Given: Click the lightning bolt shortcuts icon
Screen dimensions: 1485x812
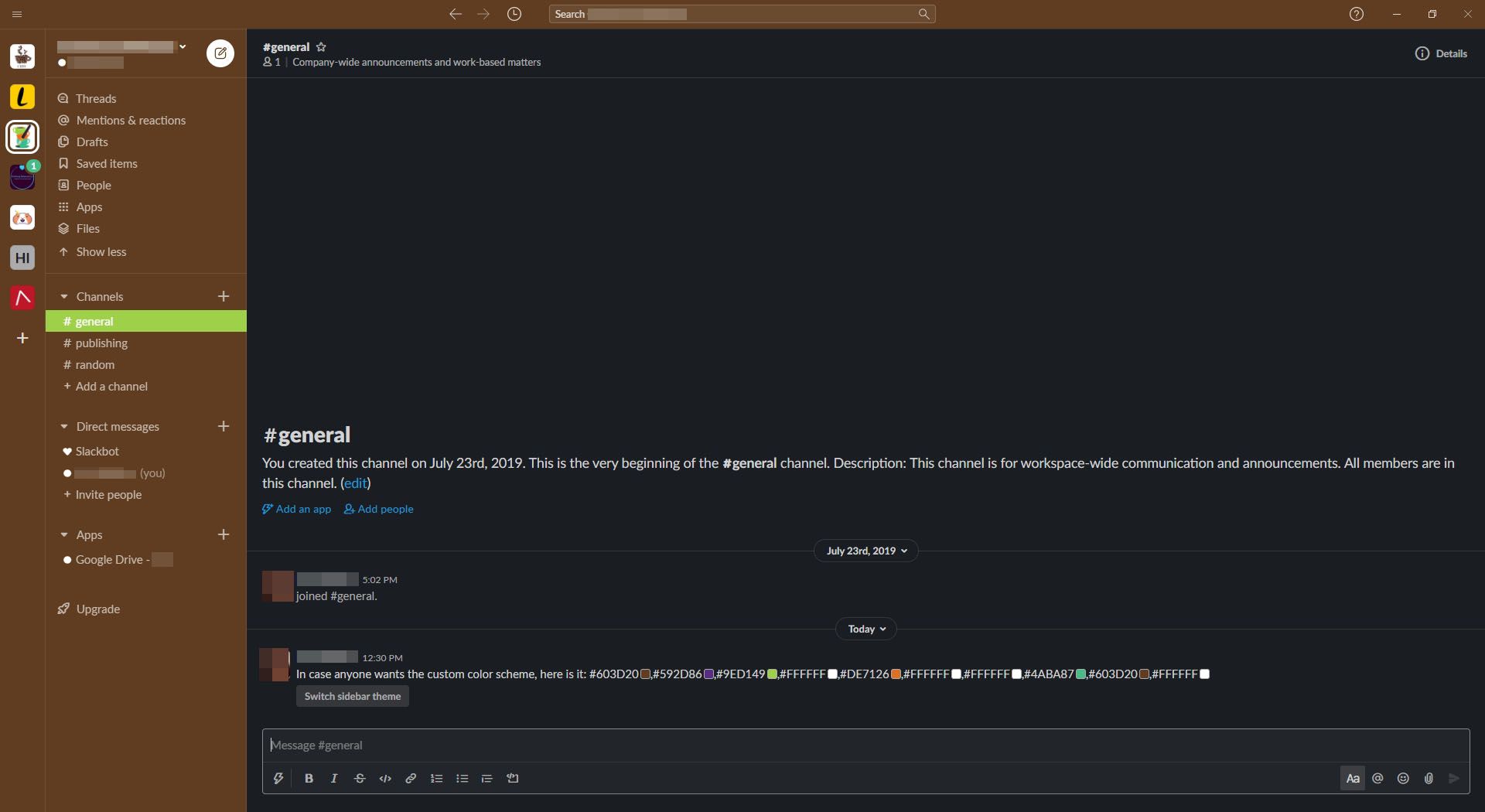Looking at the screenshot, I should coord(278,779).
